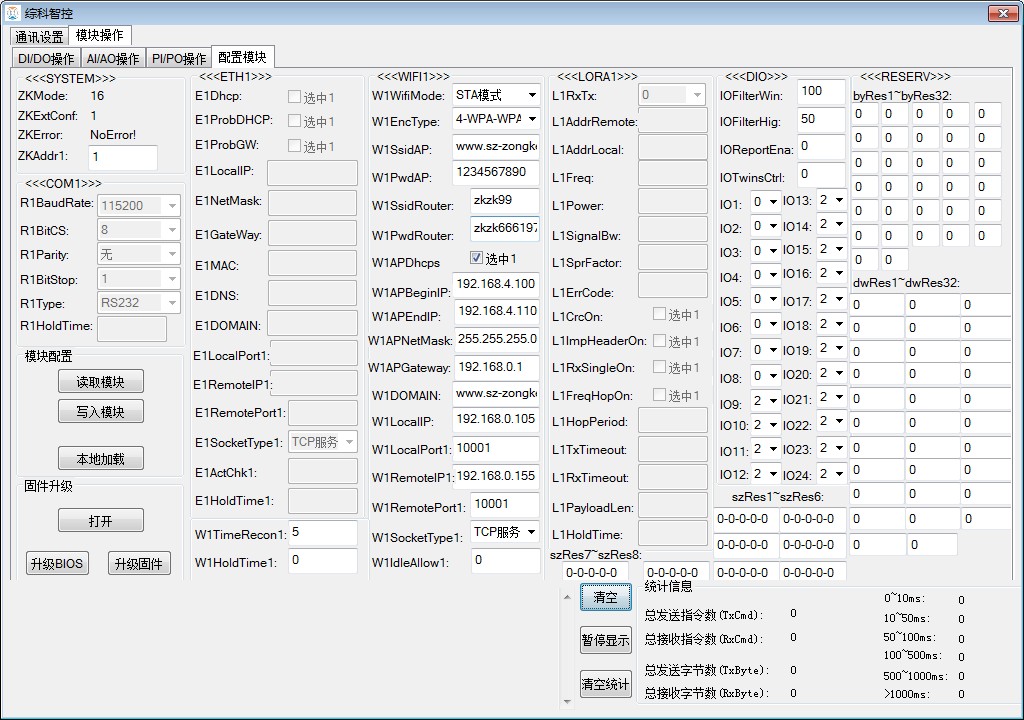This screenshot has height=720, width=1024.
Task: Click the ZKAddr1 input field
Action: tap(122, 157)
